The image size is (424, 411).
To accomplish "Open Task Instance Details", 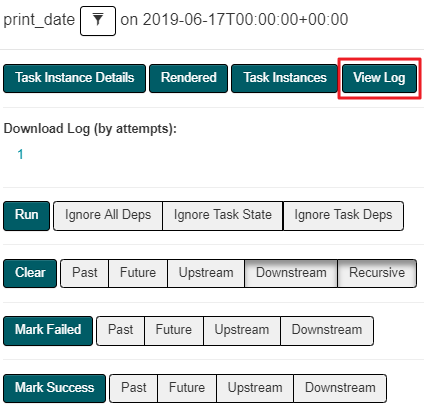I will click(x=74, y=78).
